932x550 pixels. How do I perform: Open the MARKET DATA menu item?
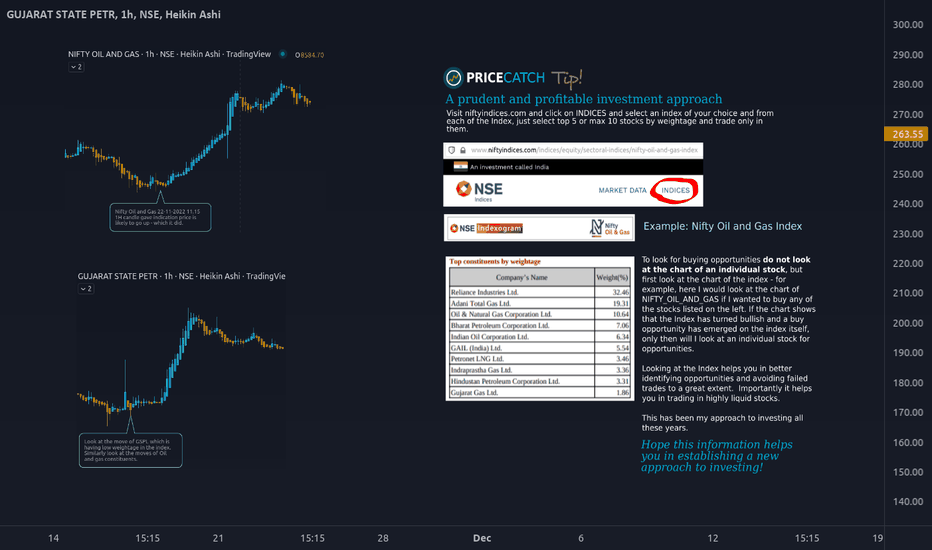[x=622, y=191]
